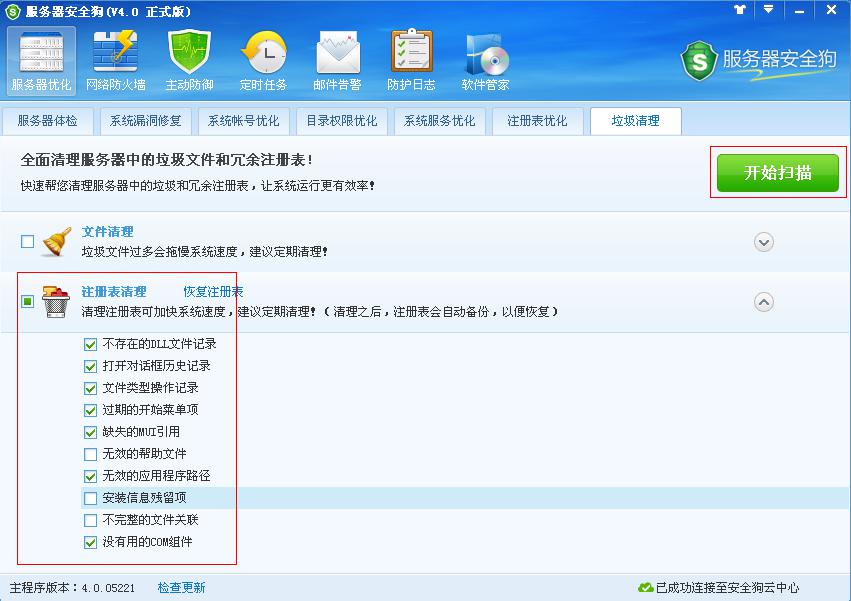Disable the 不存在的DLL文件记录 option
This screenshot has height=601, width=851.
coord(90,344)
